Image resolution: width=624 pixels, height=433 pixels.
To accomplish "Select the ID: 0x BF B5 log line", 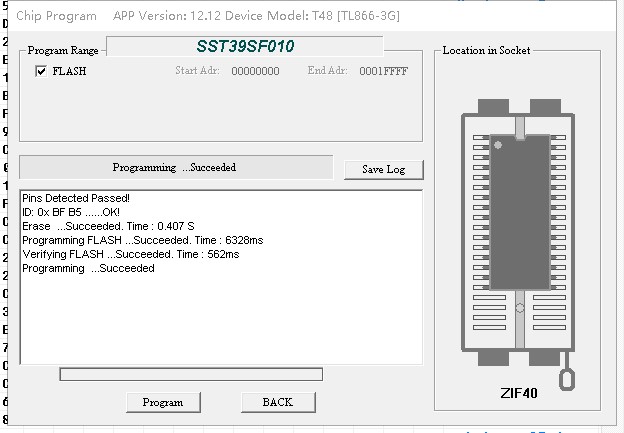I will click(71, 213).
